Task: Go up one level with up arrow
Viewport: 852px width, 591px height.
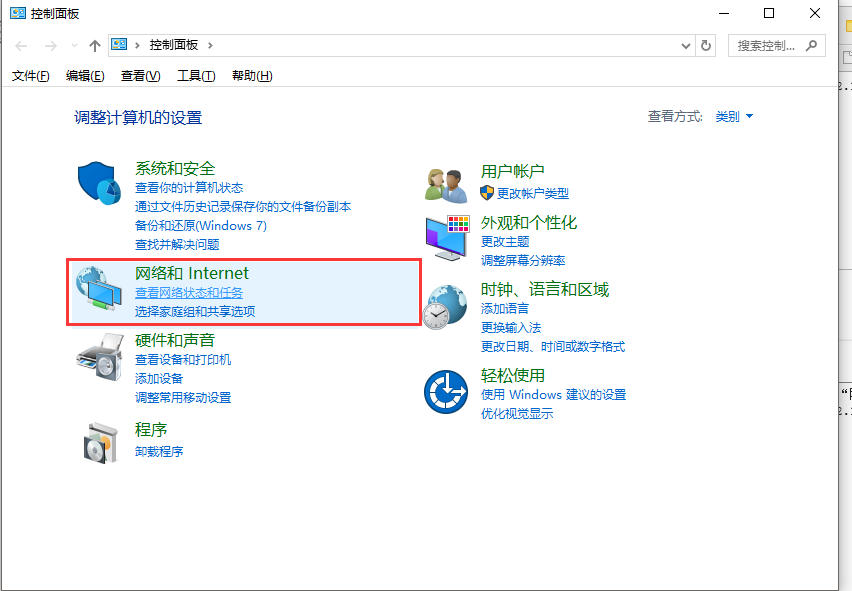Action: pos(95,46)
